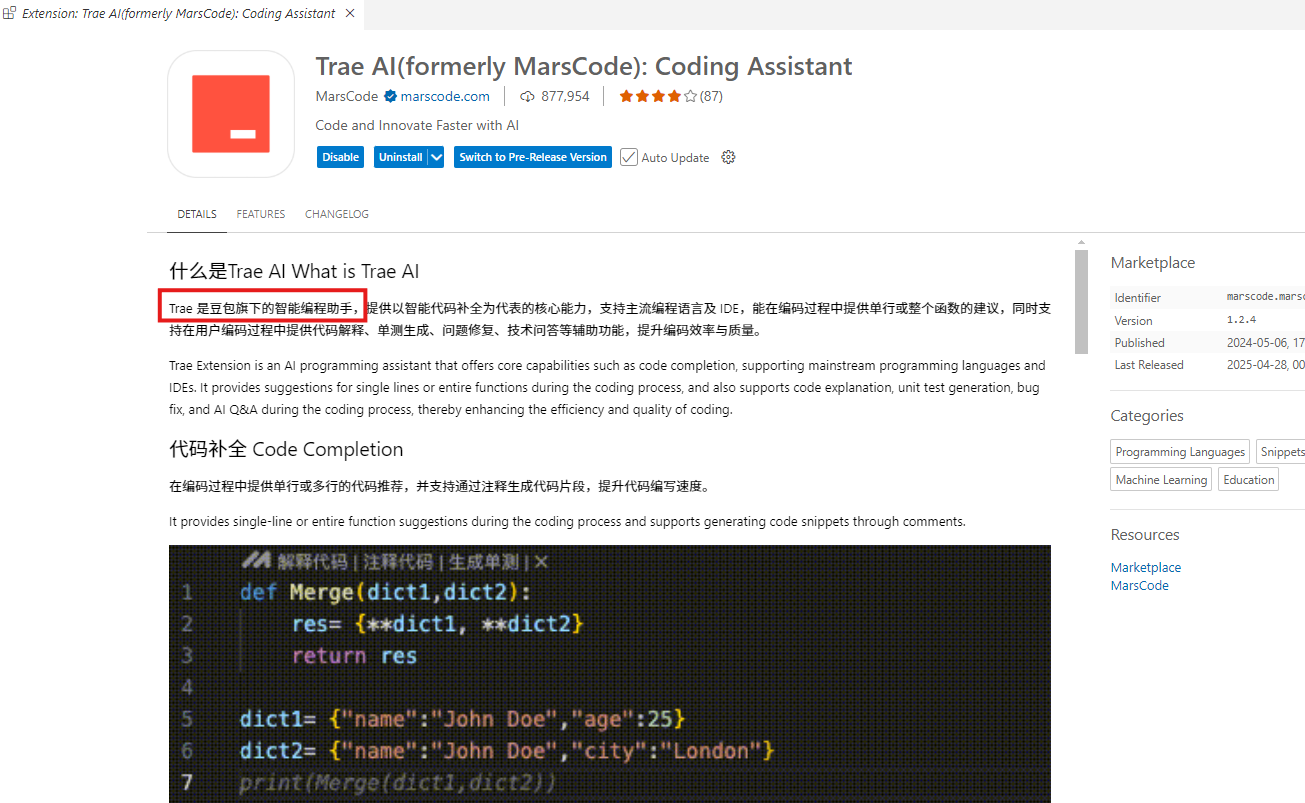Open the CHANGELOG tab

[337, 214]
